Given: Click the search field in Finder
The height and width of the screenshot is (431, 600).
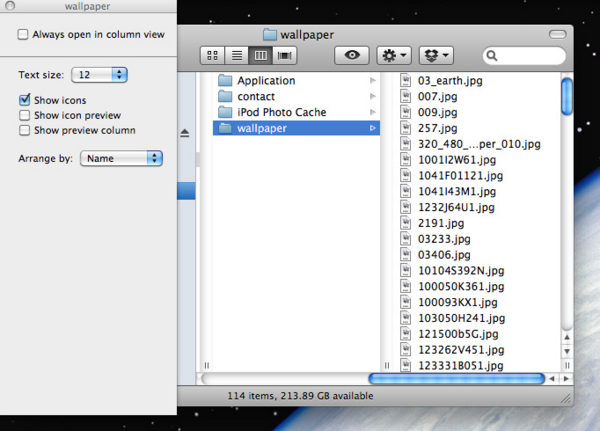Looking at the screenshot, I should pos(524,56).
